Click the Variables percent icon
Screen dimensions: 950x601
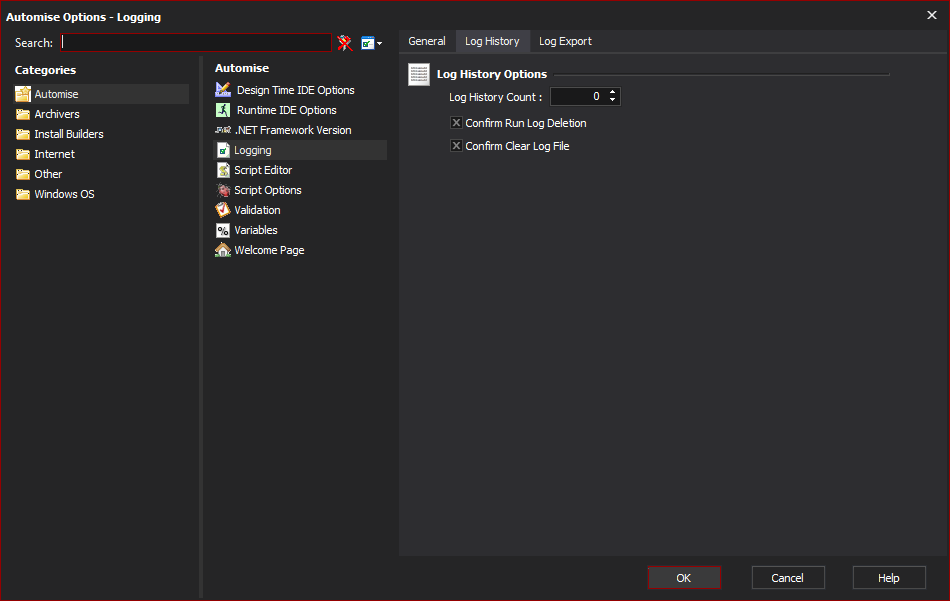coord(223,230)
